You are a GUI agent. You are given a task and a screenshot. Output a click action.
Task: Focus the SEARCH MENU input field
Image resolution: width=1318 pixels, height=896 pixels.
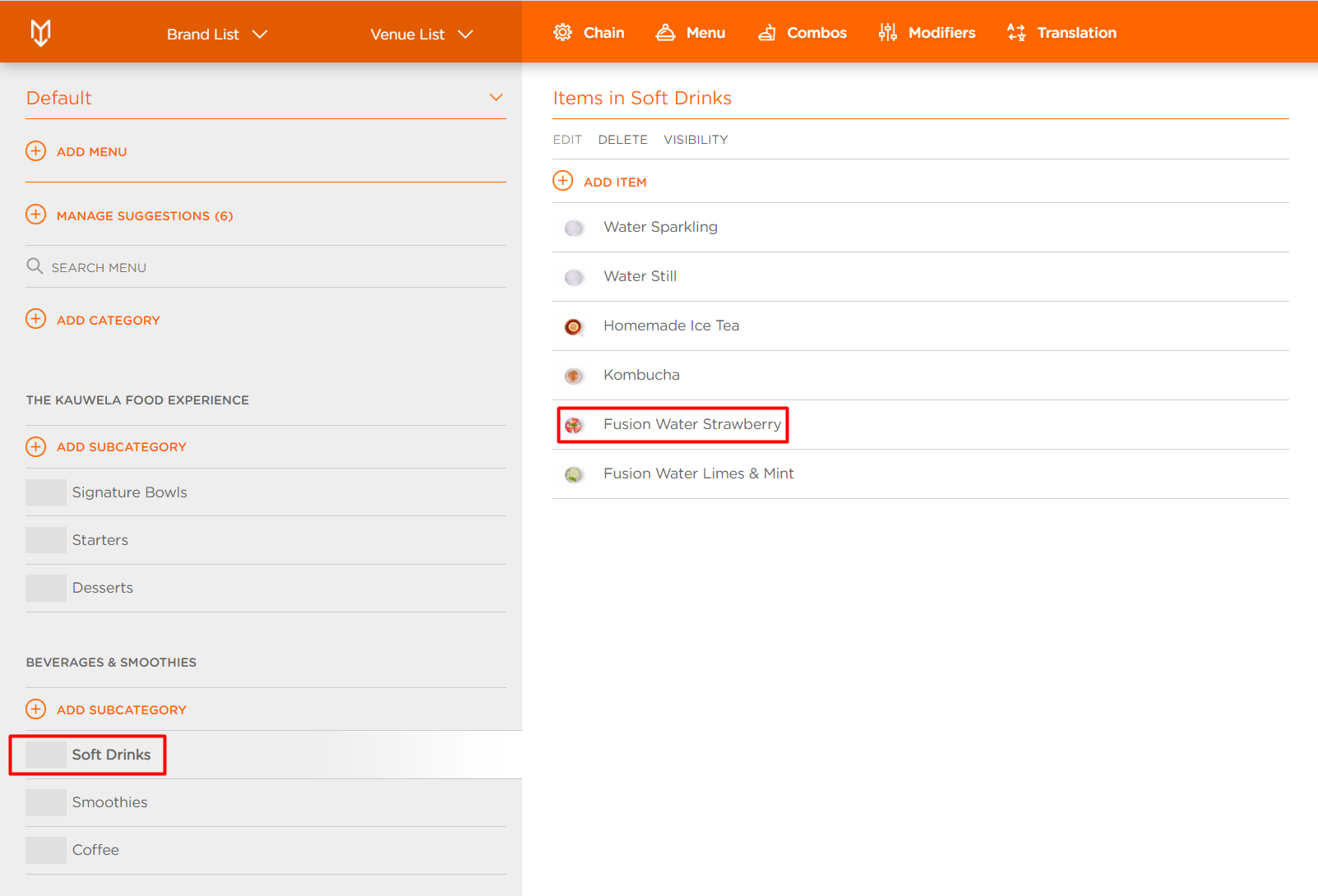[x=266, y=267]
